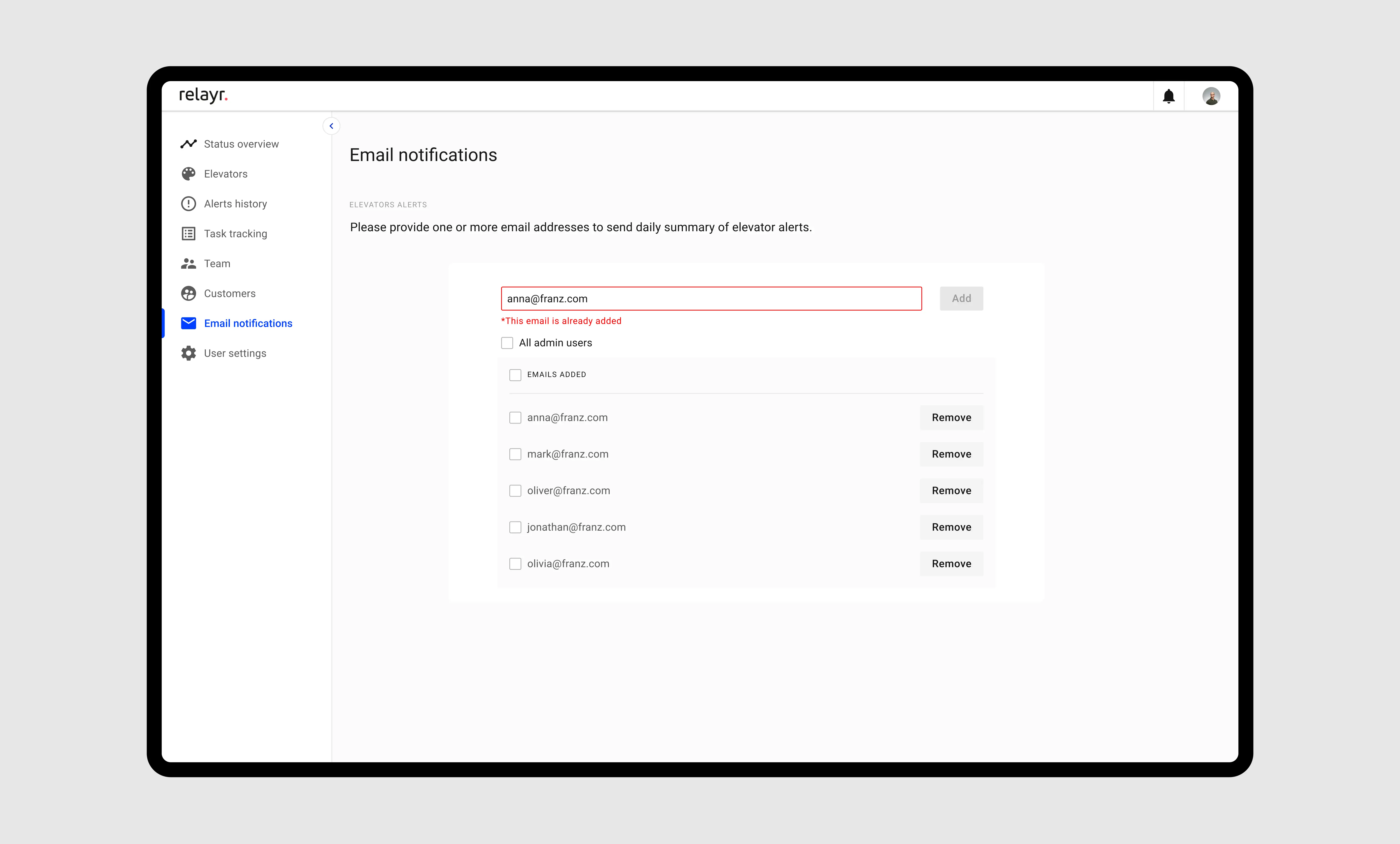The width and height of the screenshot is (1400, 844).
Task: Select the jonathan@franz.com checkbox
Action: [x=515, y=527]
